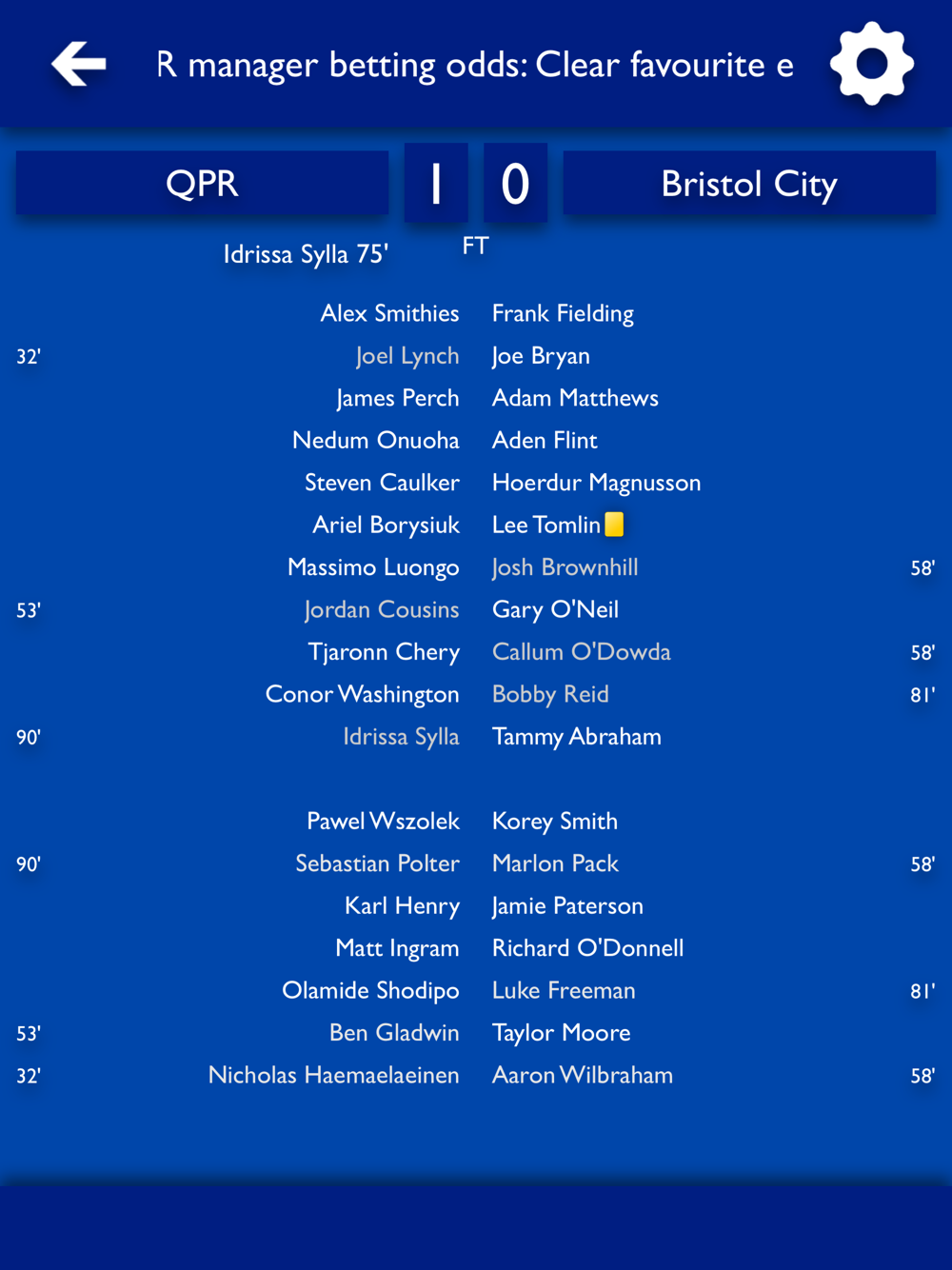Open Conor Washington's player entry

point(362,694)
